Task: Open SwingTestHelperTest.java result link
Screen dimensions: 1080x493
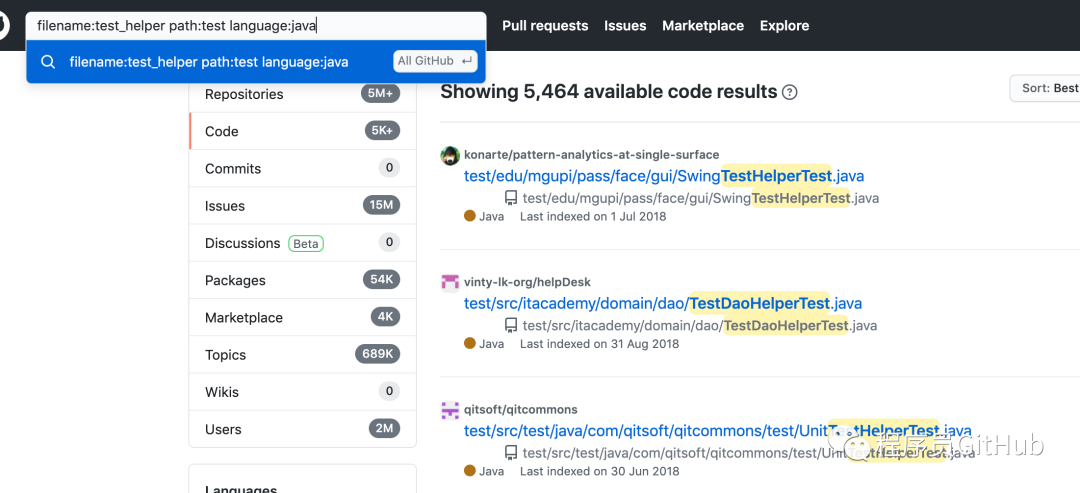Action: (x=664, y=176)
